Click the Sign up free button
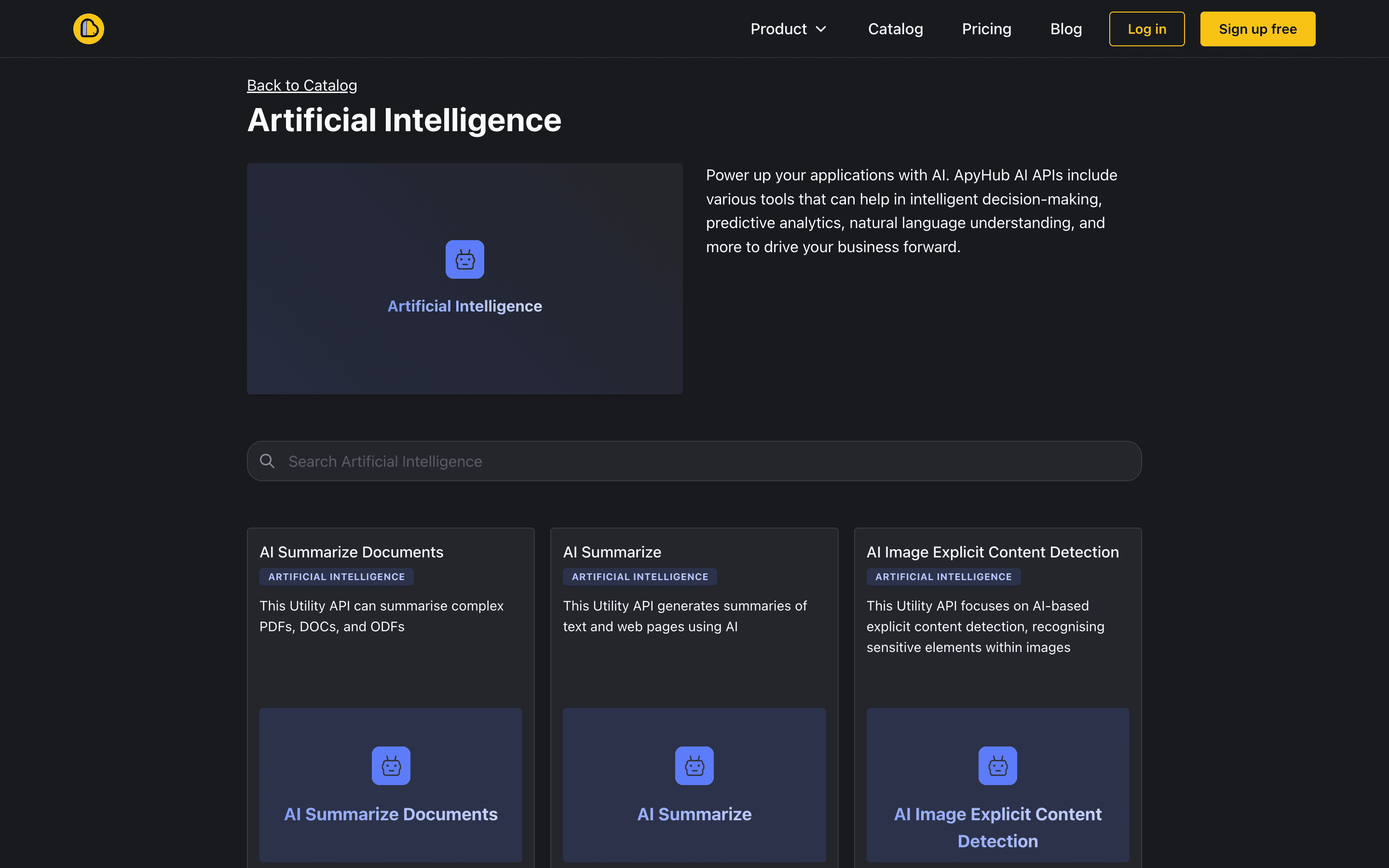This screenshot has width=1389, height=868. click(x=1257, y=29)
